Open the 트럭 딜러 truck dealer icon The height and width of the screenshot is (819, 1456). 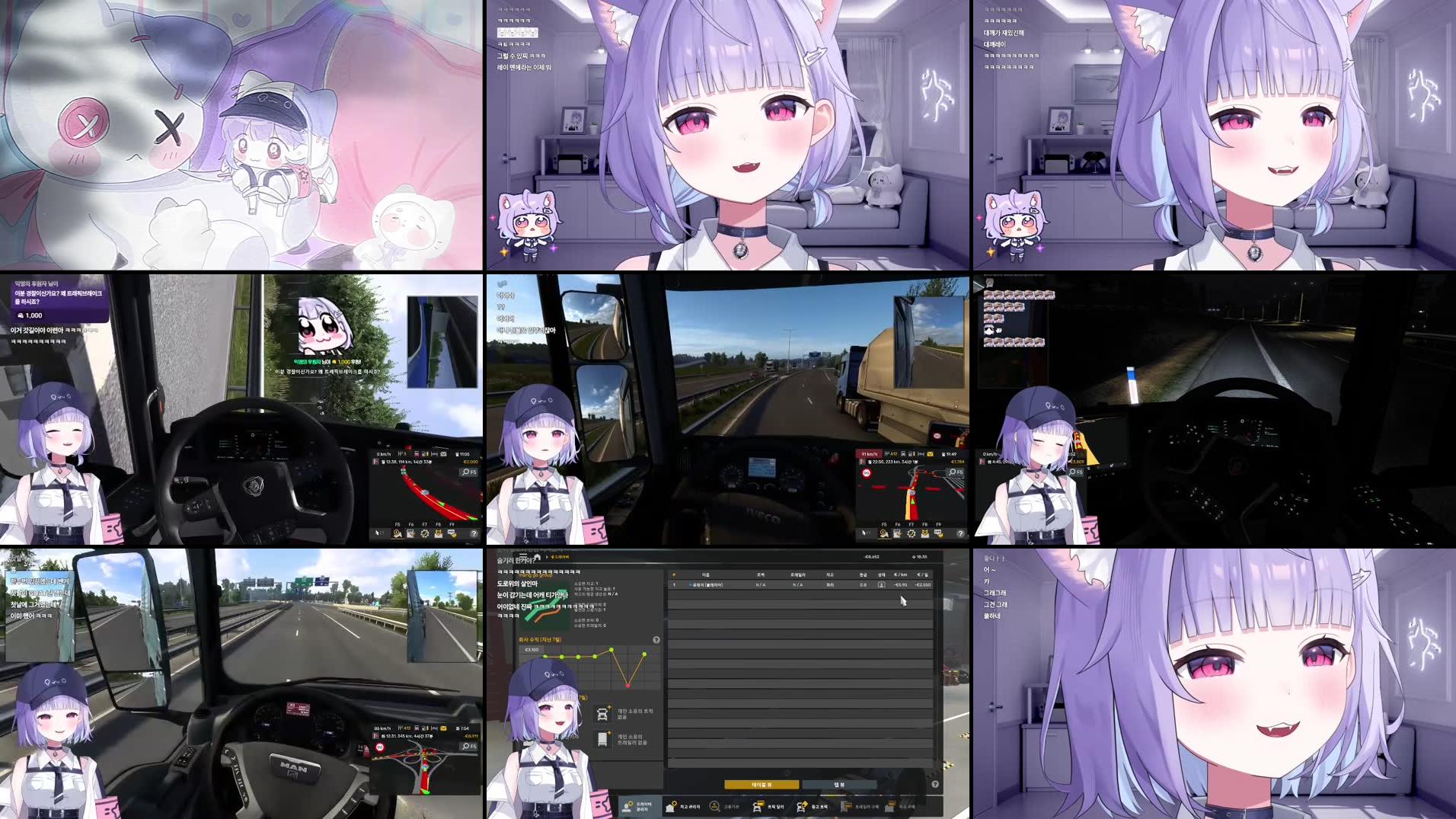point(758,807)
